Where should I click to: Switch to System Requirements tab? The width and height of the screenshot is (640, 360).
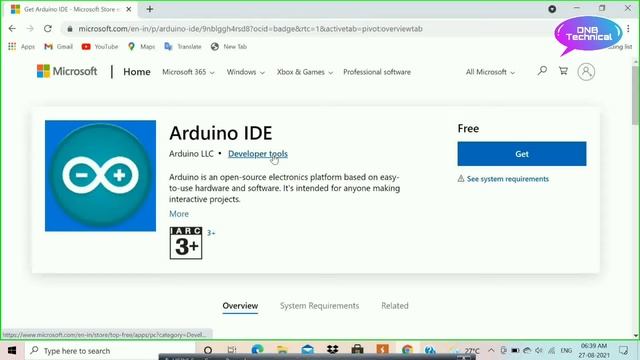pos(320,306)
